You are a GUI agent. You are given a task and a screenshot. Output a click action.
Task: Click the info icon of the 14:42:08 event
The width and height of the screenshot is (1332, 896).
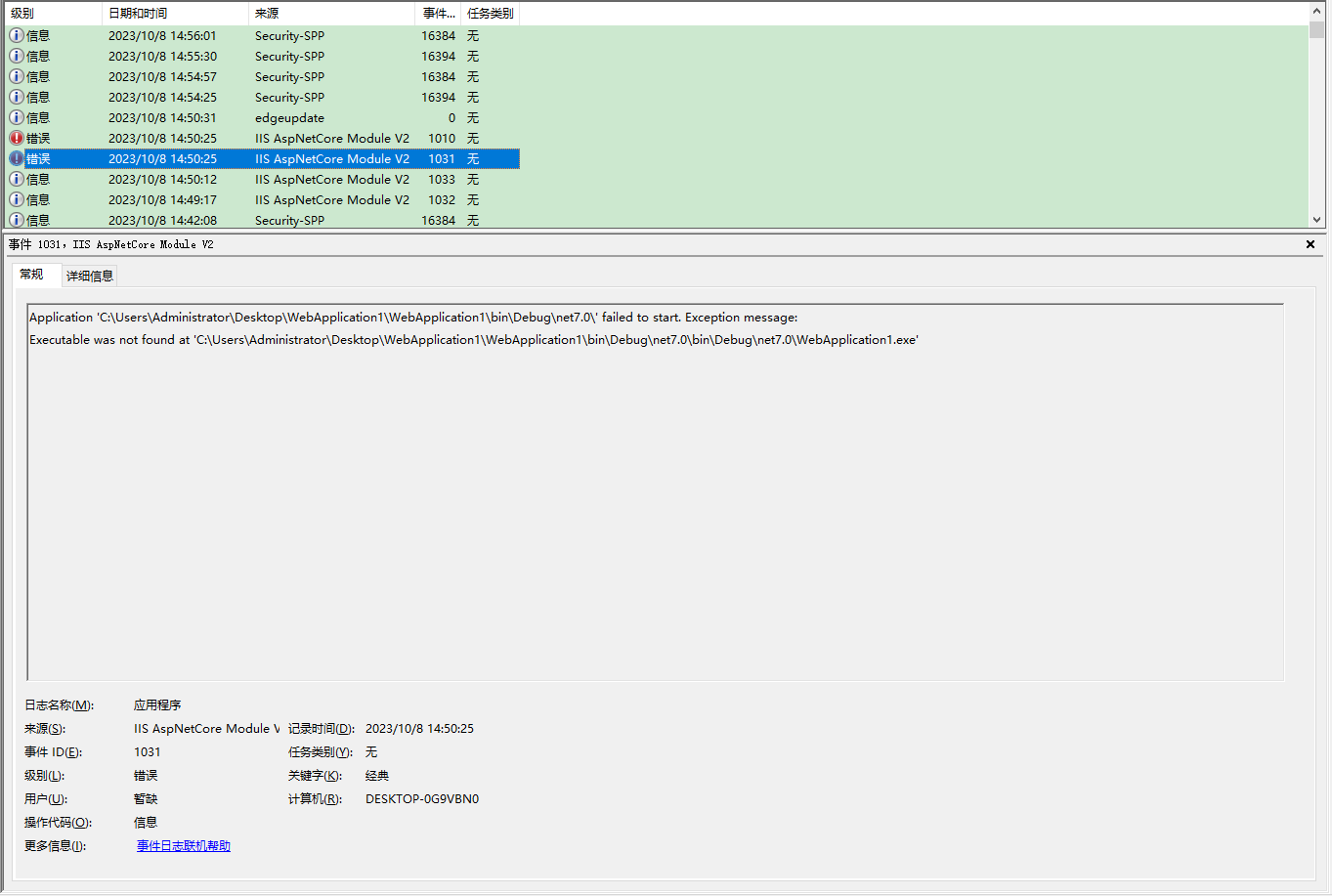pyautogui.click(x=17, y=220)
